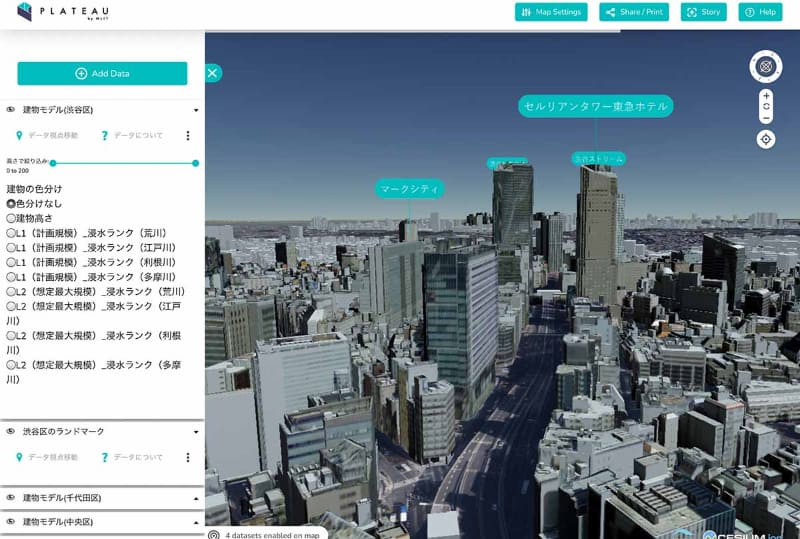The image size is (800, 539).
Task: Select L2 想定最大規模 浸水ランク 江戸川
Action: click(11, 306)
